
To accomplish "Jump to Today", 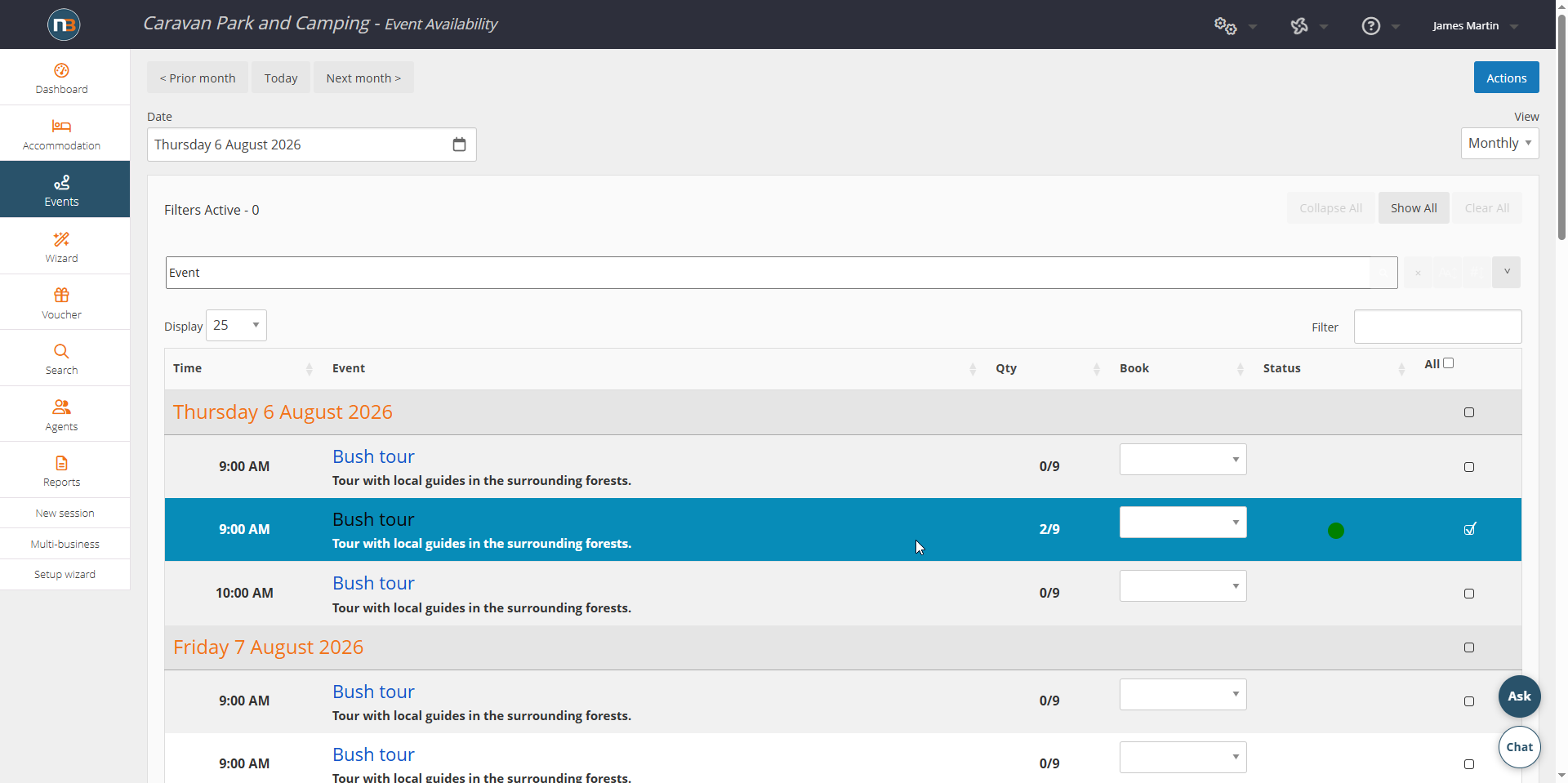I will click(281, 78).
